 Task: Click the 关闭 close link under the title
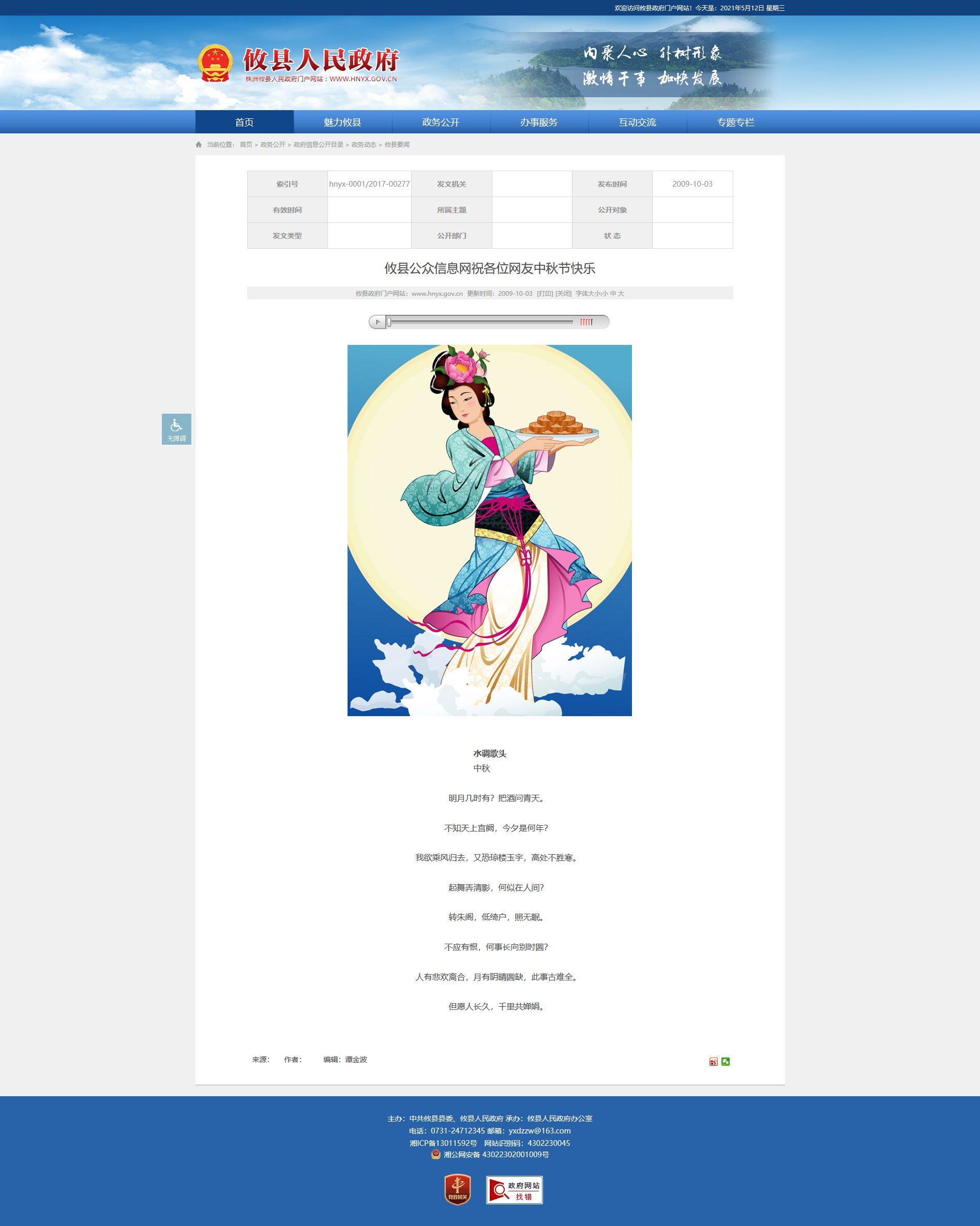563,293
